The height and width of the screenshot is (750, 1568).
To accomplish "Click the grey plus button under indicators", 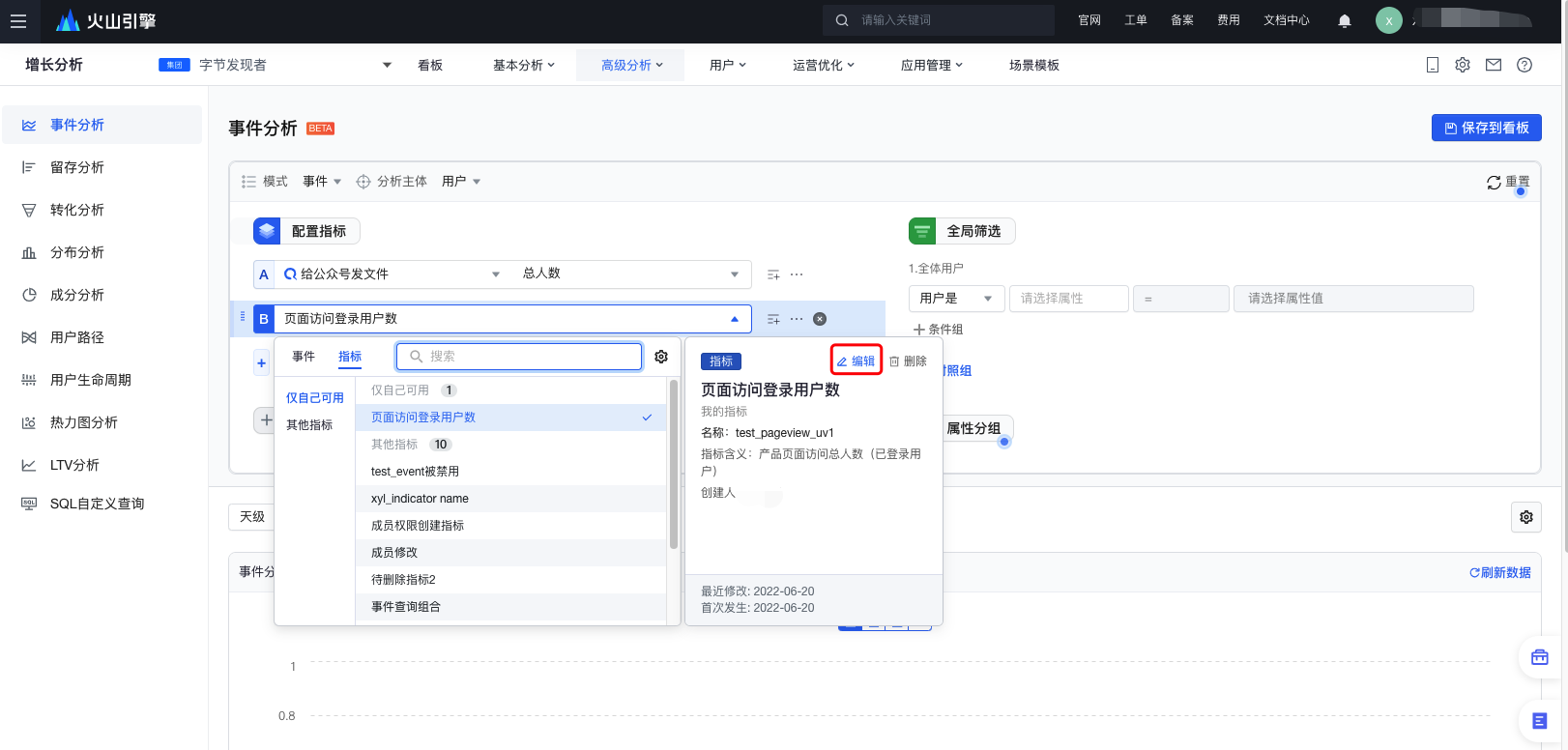I will coord(266,420).
